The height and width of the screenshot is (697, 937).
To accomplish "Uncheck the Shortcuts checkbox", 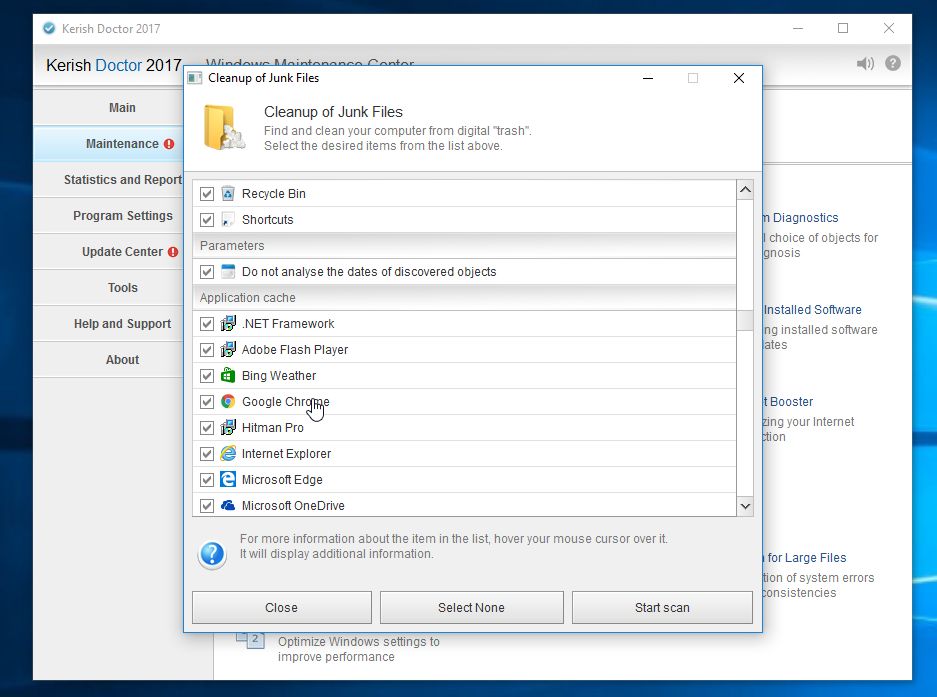I will (207, 219).
